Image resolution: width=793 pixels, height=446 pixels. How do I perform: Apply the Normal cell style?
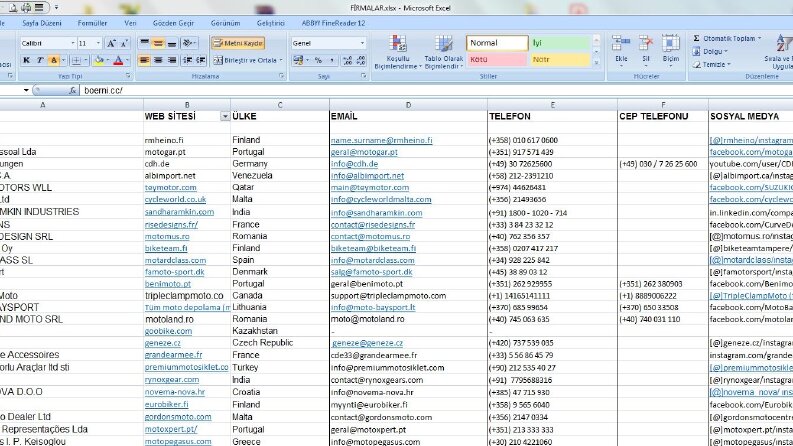(x=497, y=43)
